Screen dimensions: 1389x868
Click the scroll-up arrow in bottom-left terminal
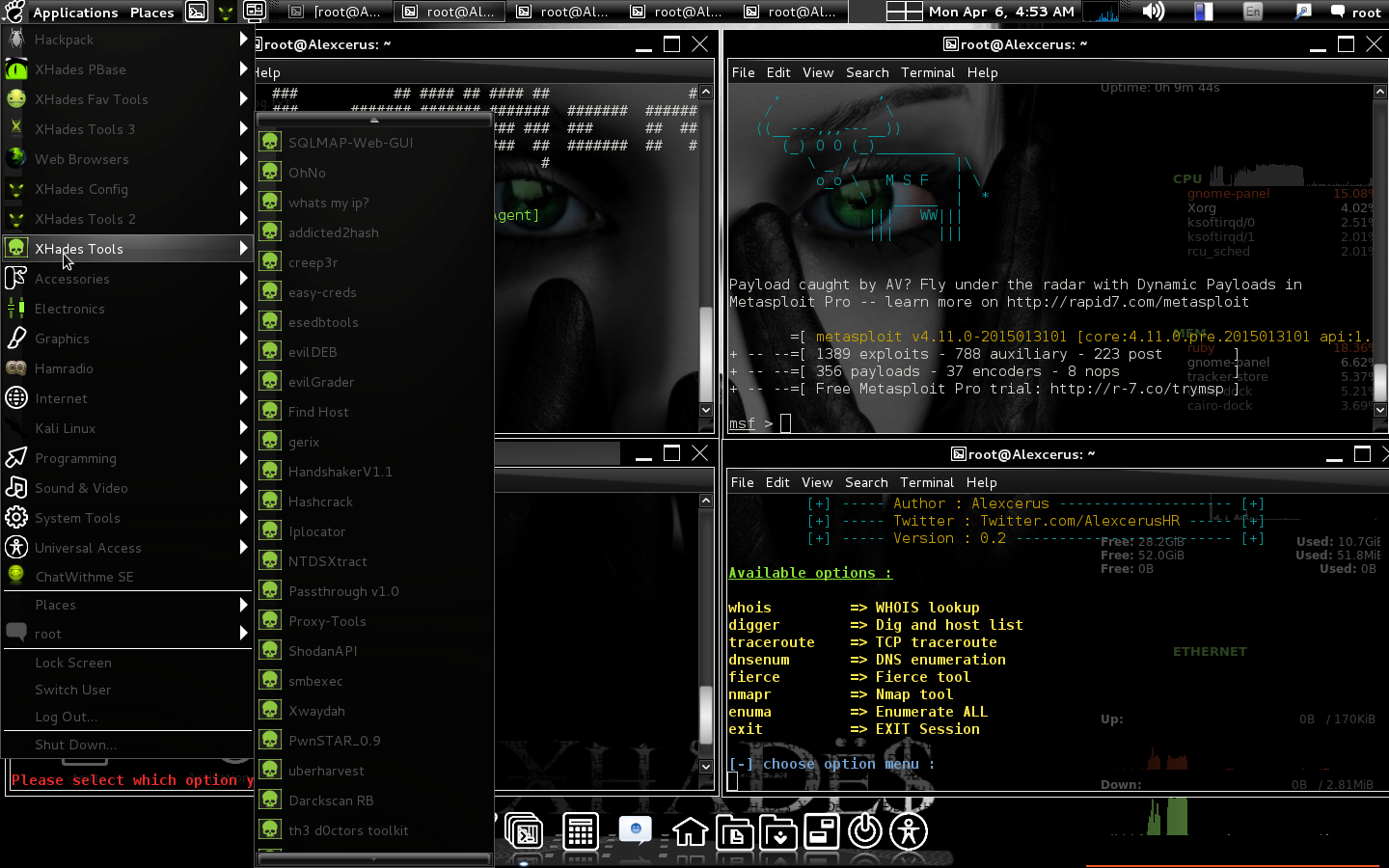point(706,501)
